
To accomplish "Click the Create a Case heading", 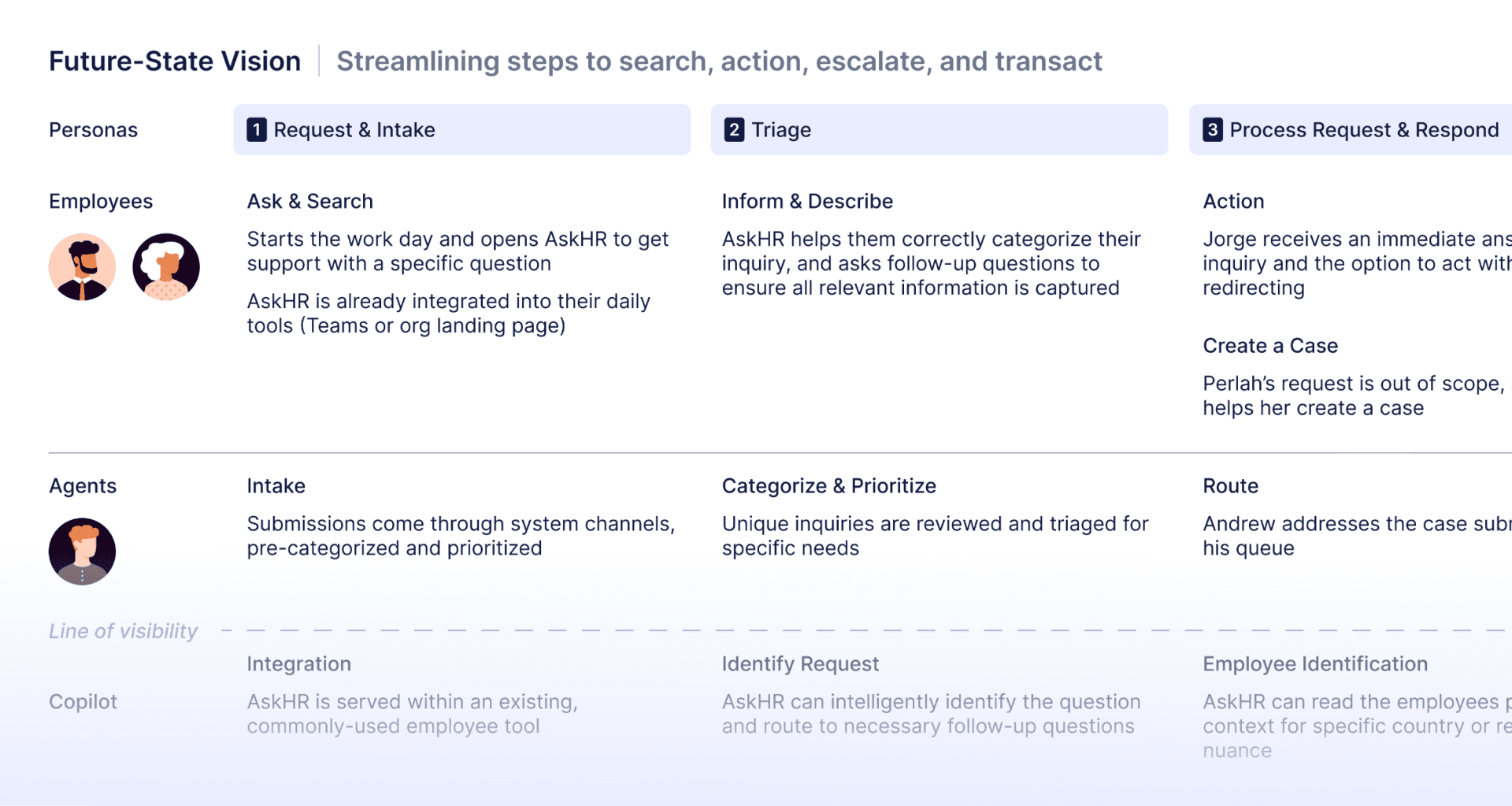I will pyautogui.click(x=1270, y=346).
